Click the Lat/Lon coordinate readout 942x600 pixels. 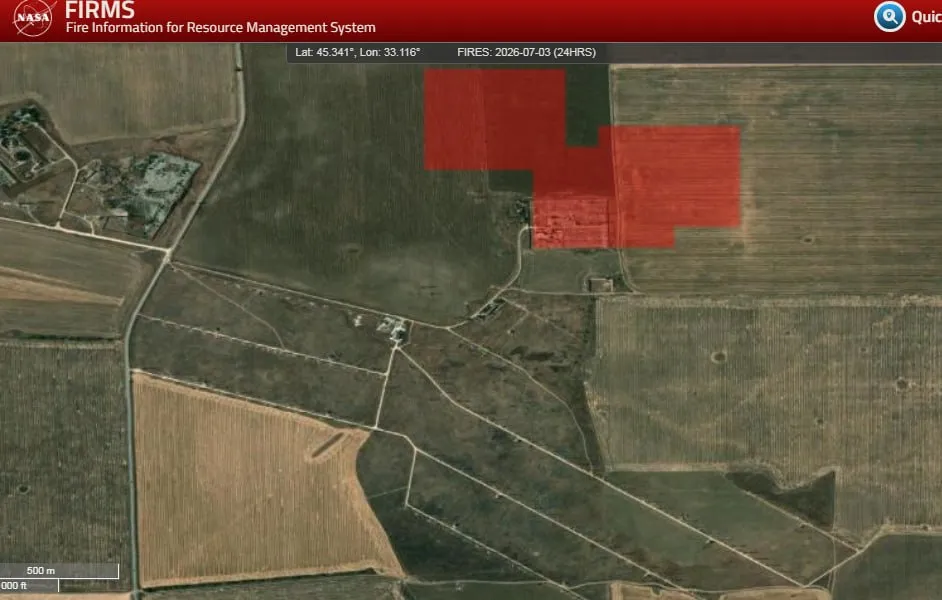point(357,52)
